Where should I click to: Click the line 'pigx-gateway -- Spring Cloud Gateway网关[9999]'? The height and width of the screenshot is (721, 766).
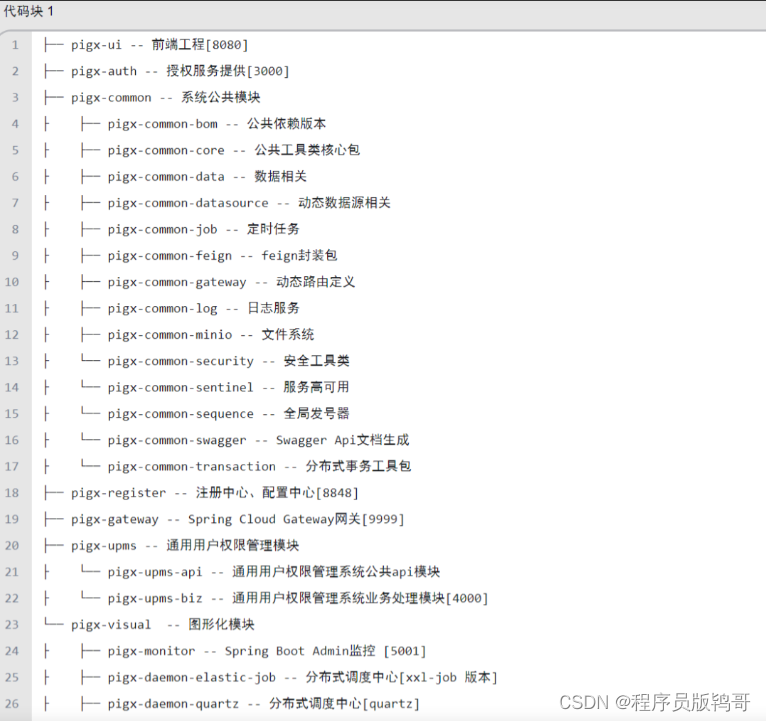pos(238,520)
